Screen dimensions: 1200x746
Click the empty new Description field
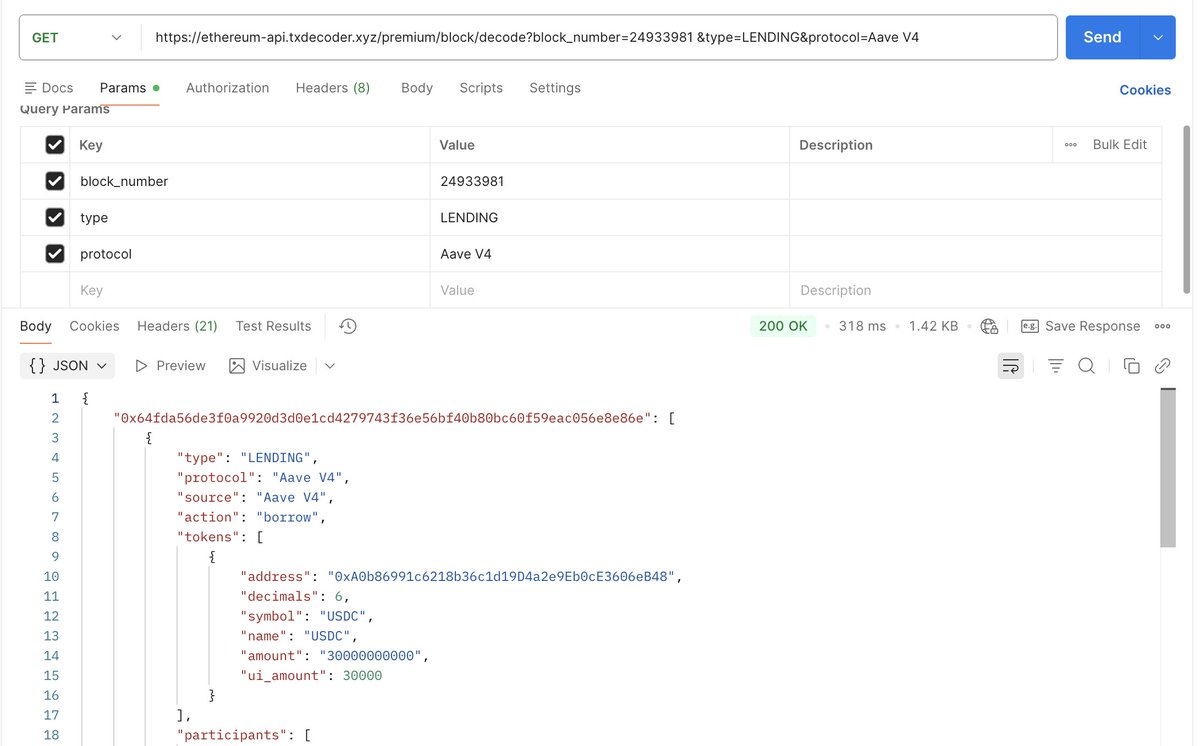coord(976,290)
